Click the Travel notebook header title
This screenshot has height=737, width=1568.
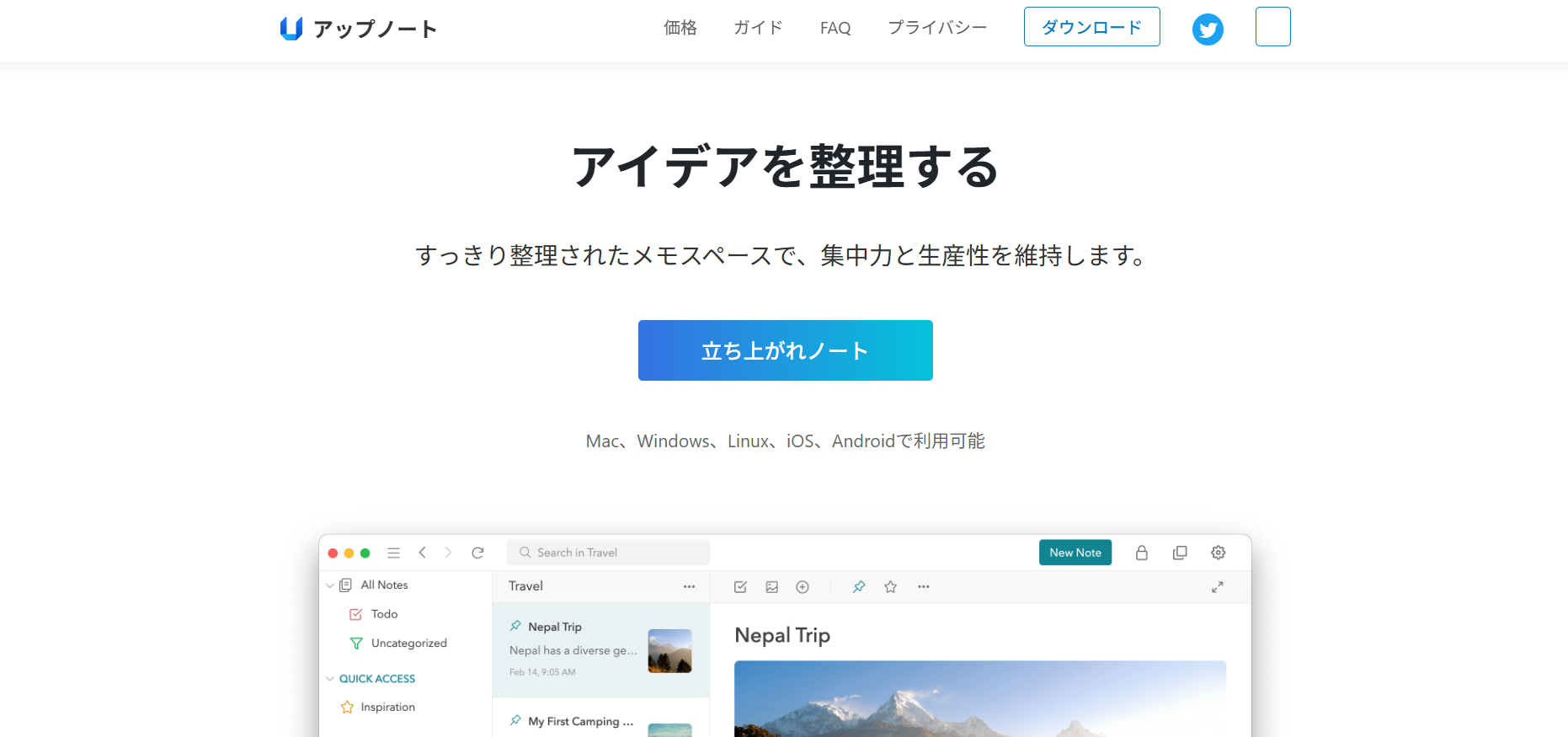[525, 586]
